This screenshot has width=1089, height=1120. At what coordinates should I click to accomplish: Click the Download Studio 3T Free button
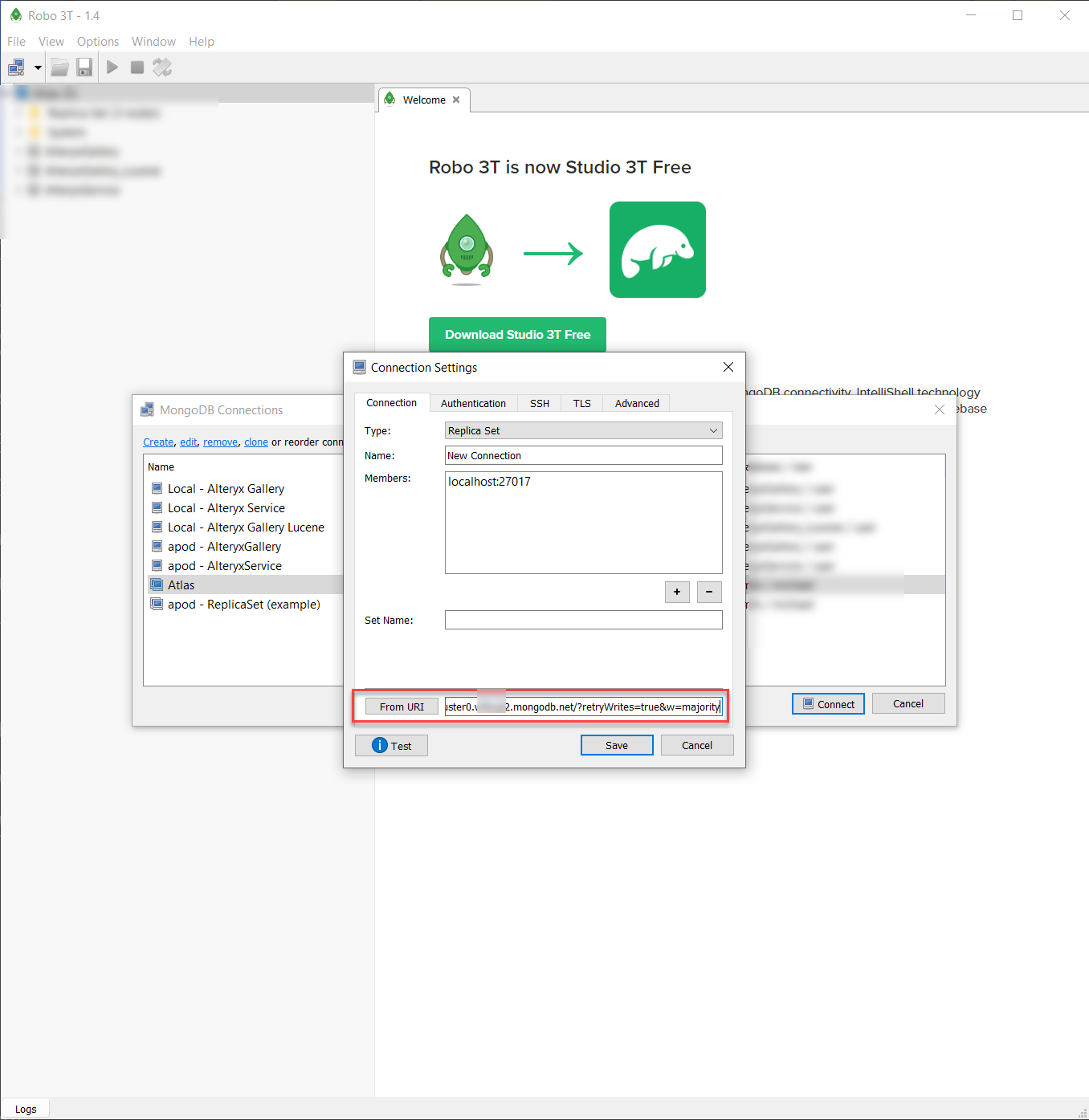coord(516,335)
